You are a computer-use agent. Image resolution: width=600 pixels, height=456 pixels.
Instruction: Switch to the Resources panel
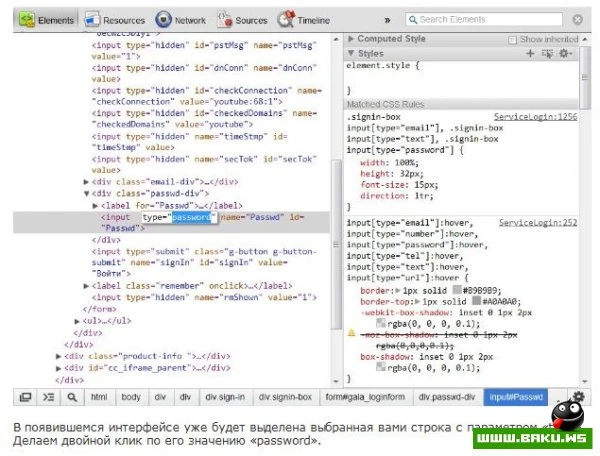click(115, 20)
